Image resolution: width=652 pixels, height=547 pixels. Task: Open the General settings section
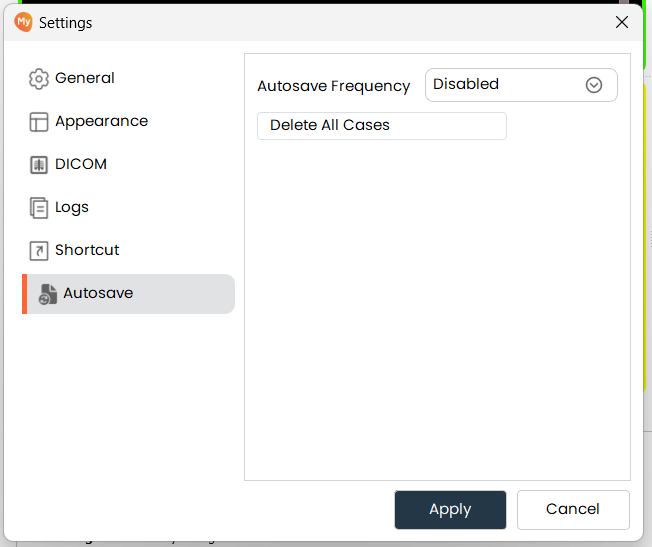85,78
